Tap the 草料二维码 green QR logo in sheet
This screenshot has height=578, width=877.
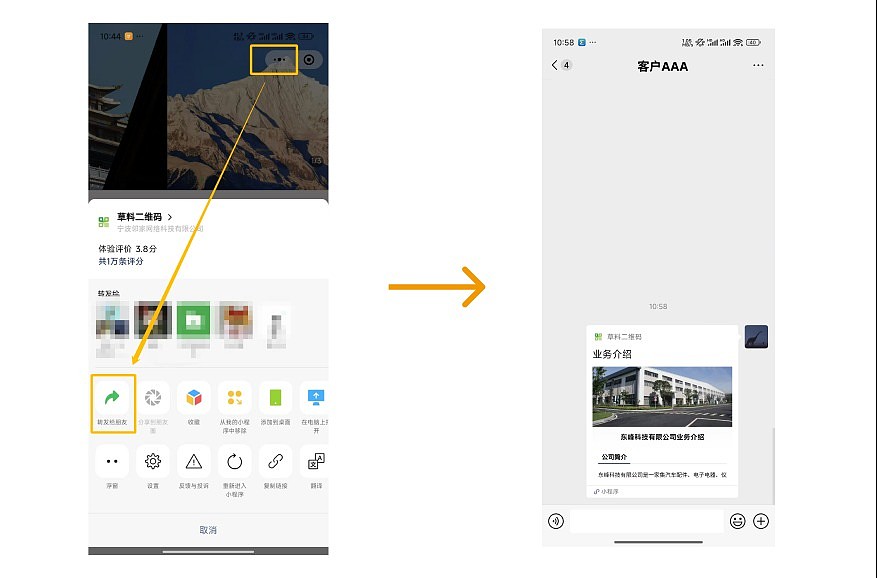click(103, 222)
